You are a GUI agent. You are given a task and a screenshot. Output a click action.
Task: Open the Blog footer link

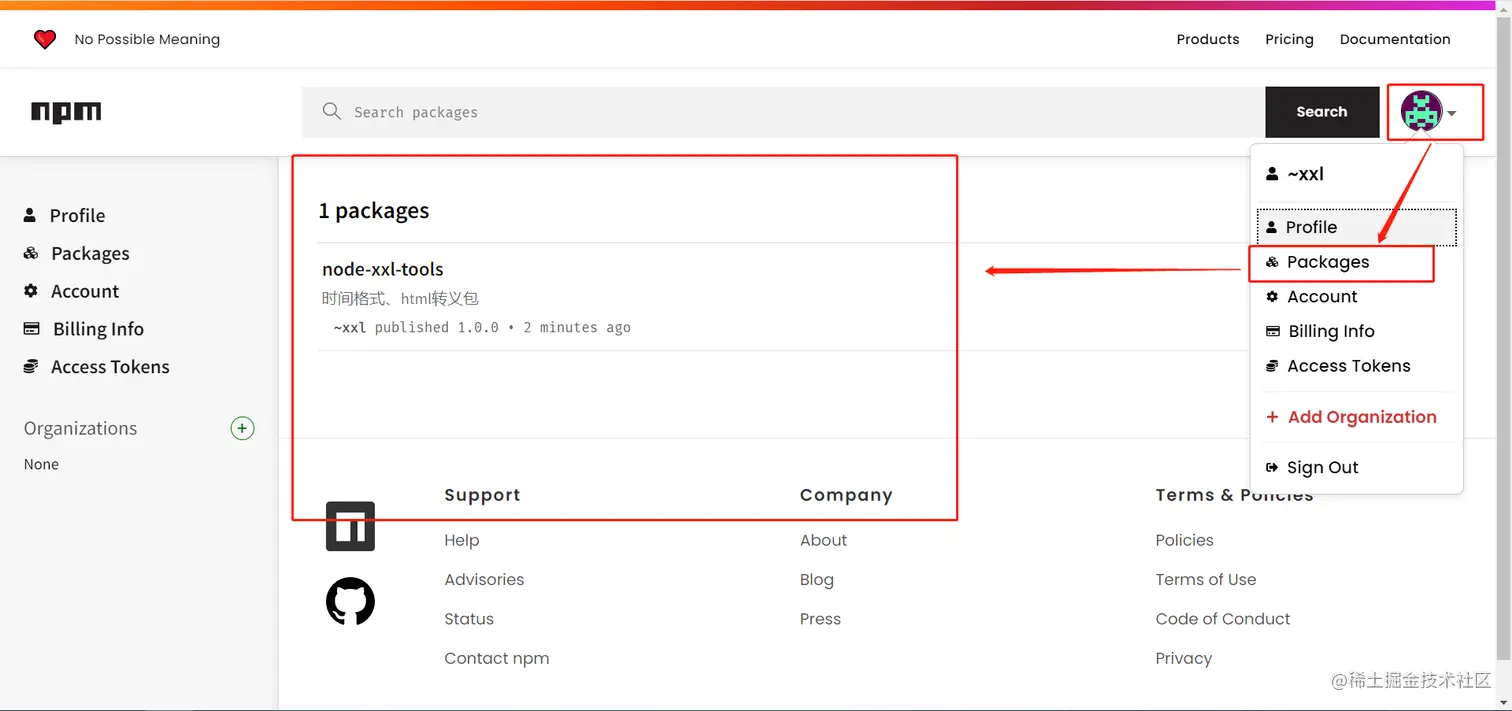(x=817, y=579)
